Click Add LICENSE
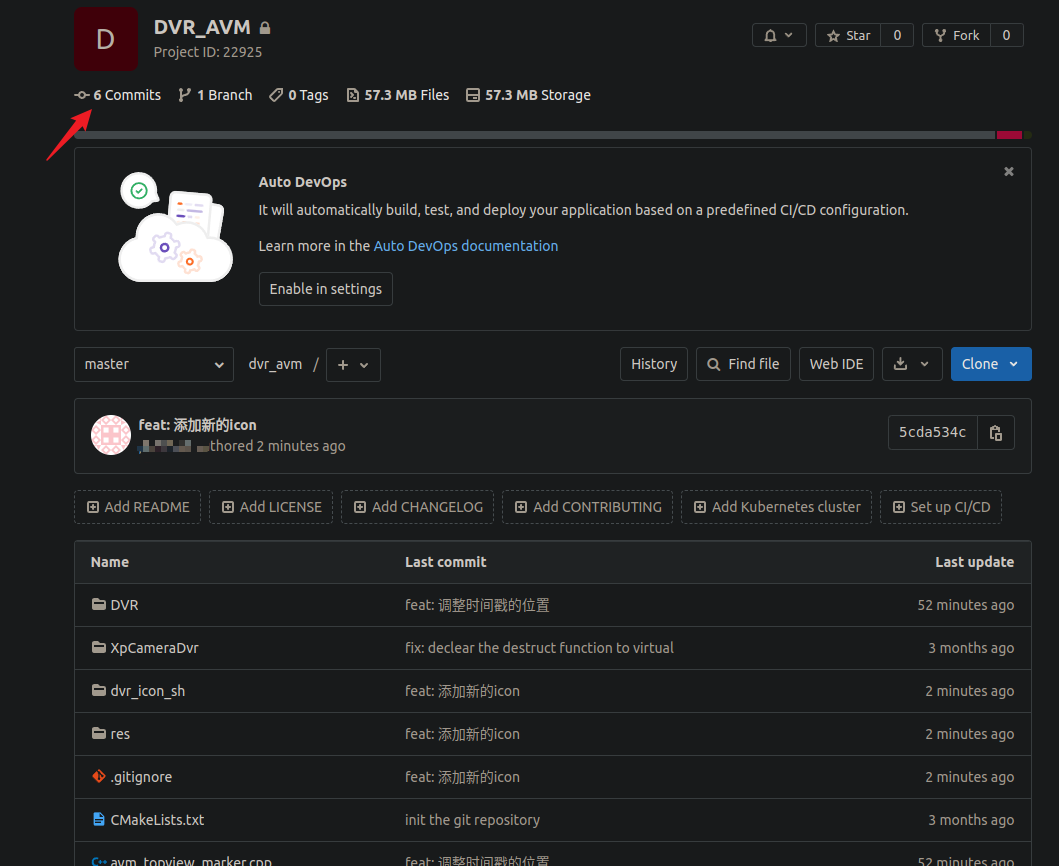 (x=271, y=507)
